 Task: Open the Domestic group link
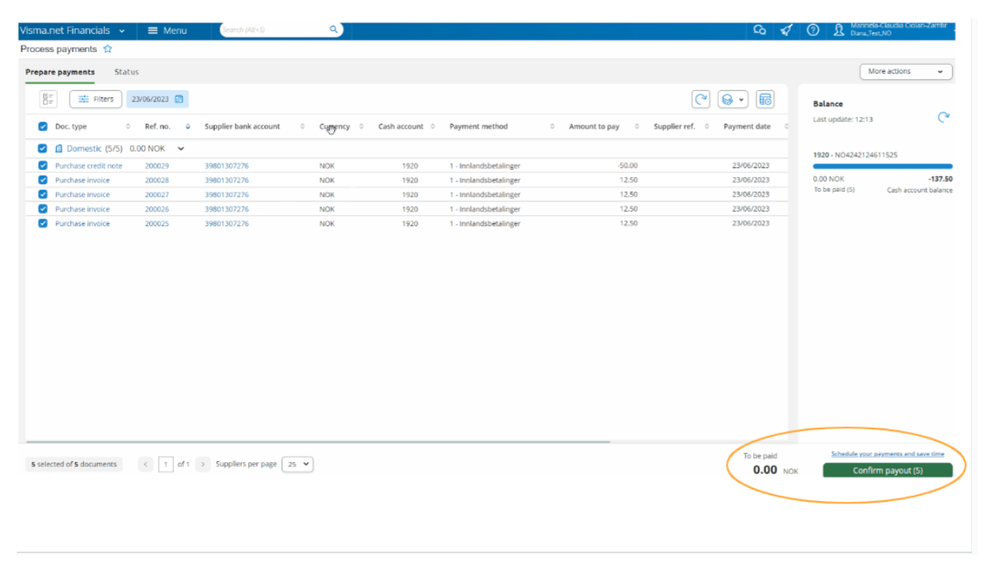point(84,149)
